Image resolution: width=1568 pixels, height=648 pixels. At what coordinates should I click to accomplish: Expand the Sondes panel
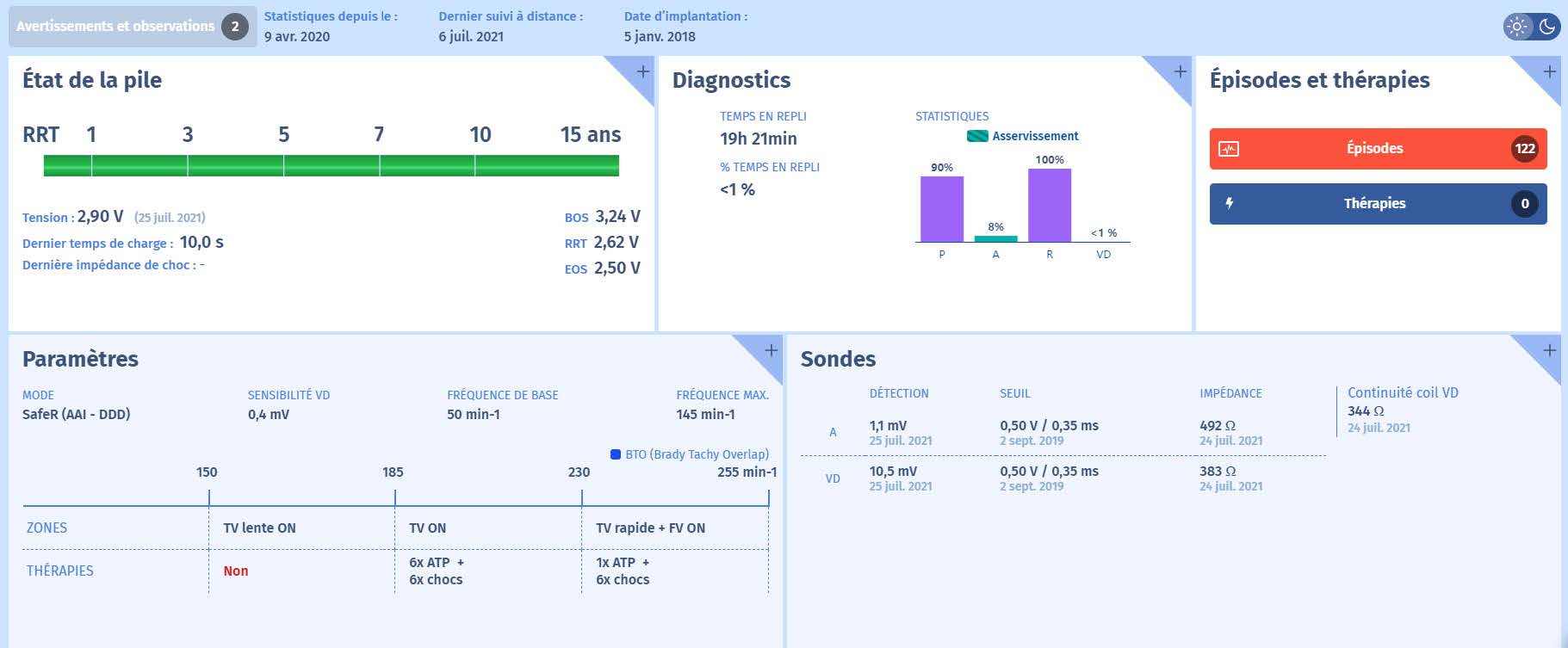[1548, 350]
